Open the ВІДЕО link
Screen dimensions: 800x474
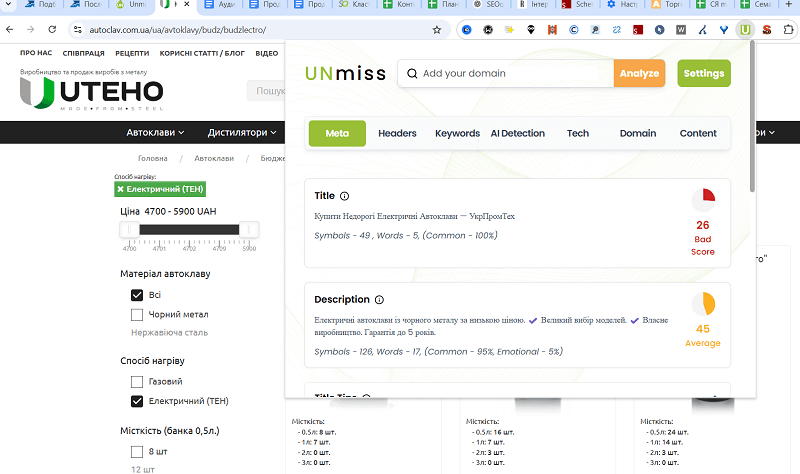267,53
